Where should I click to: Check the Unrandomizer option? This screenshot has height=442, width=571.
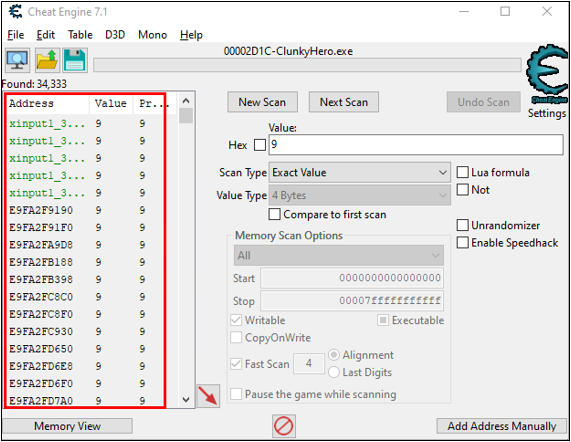pos(462,225)
